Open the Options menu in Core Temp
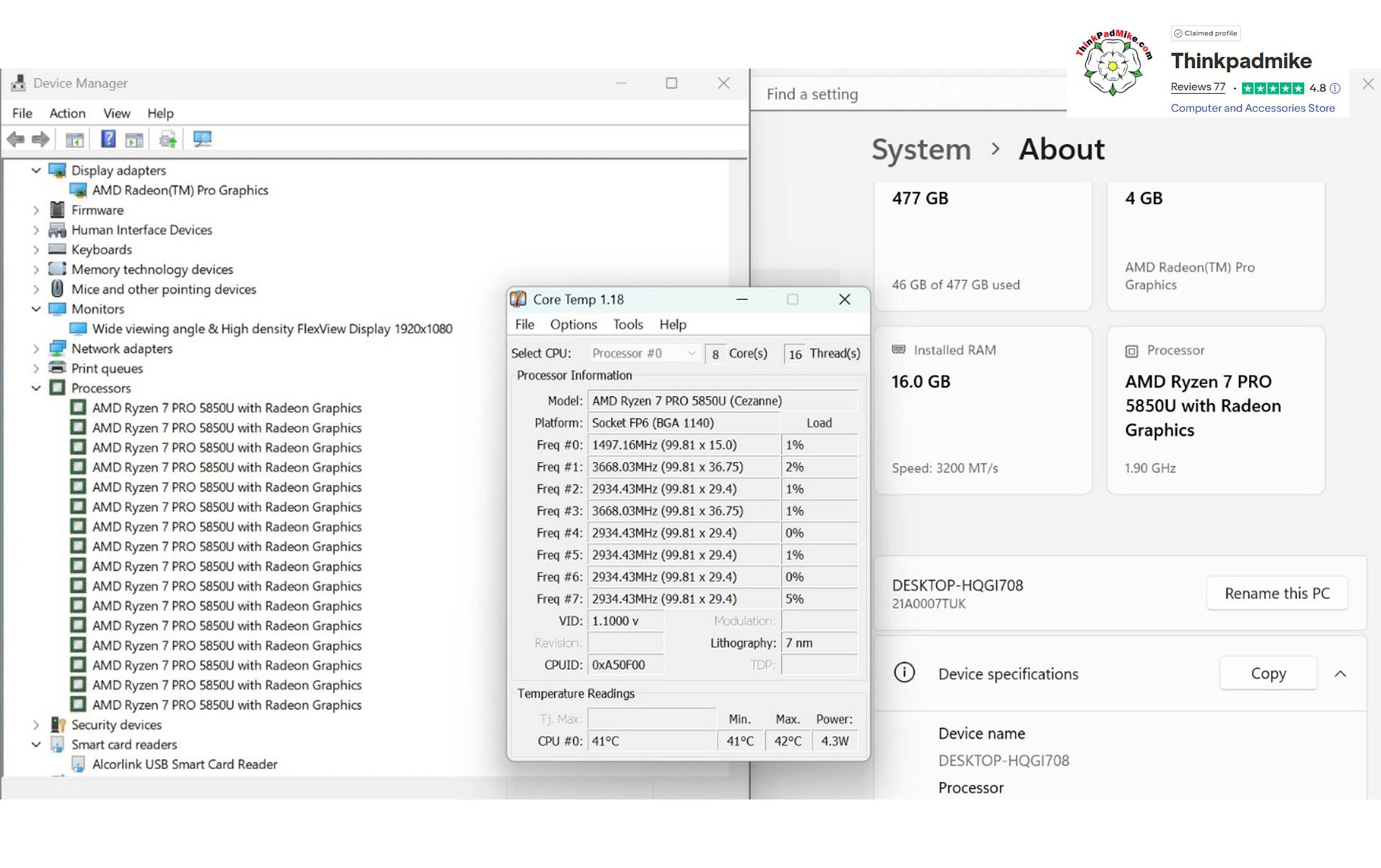Screen dimensions: 1381x868 pos(573,324)
